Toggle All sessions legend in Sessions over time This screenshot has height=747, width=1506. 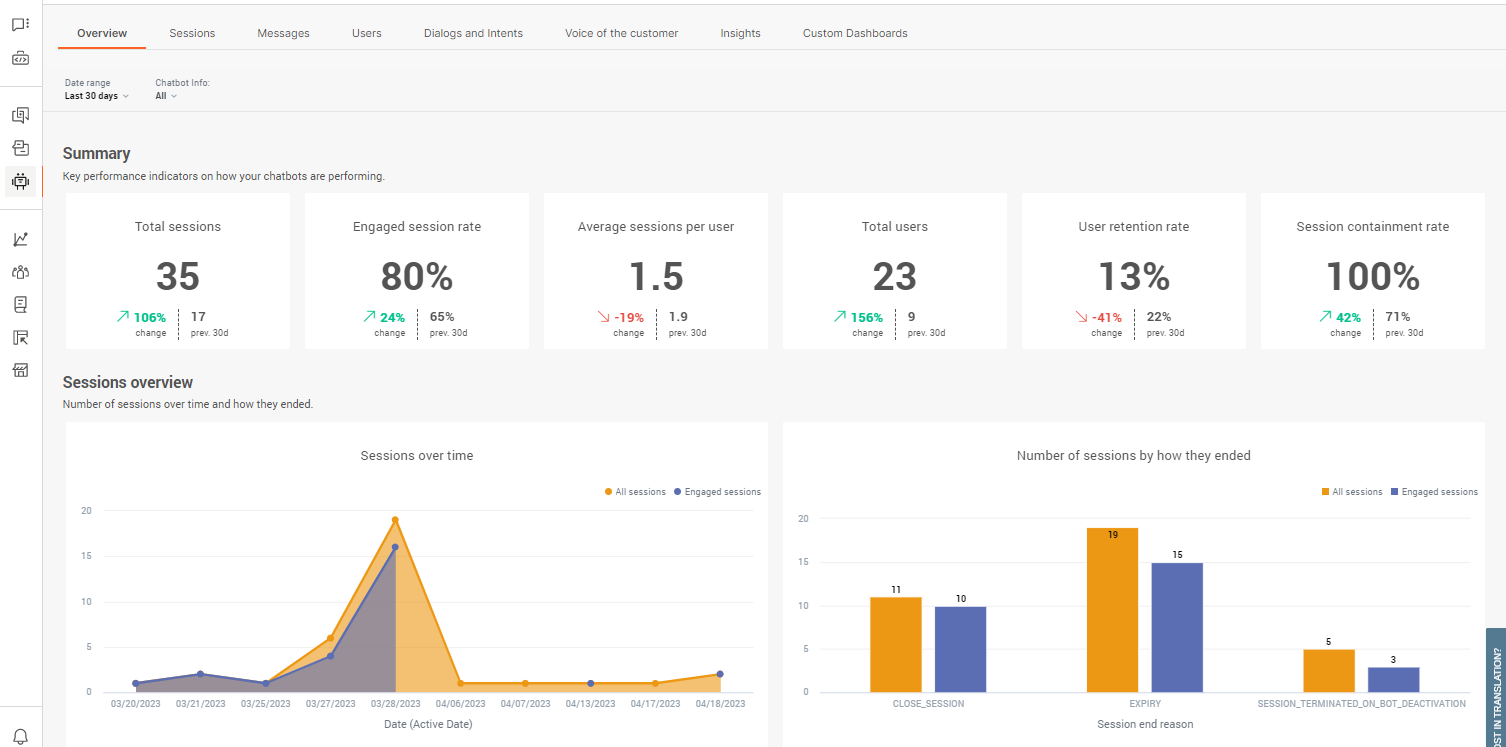pos(635,492)
